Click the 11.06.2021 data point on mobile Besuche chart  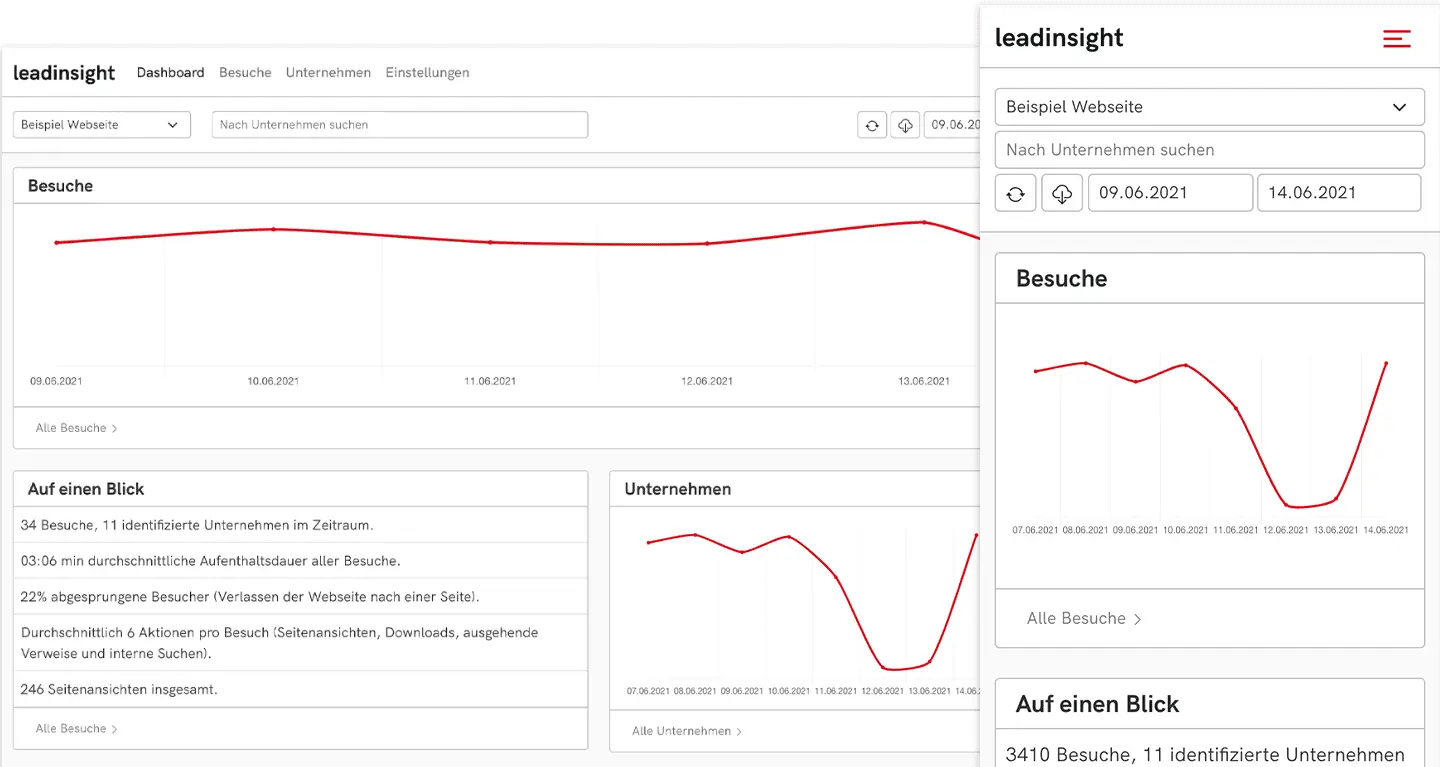click(1236, 408)
